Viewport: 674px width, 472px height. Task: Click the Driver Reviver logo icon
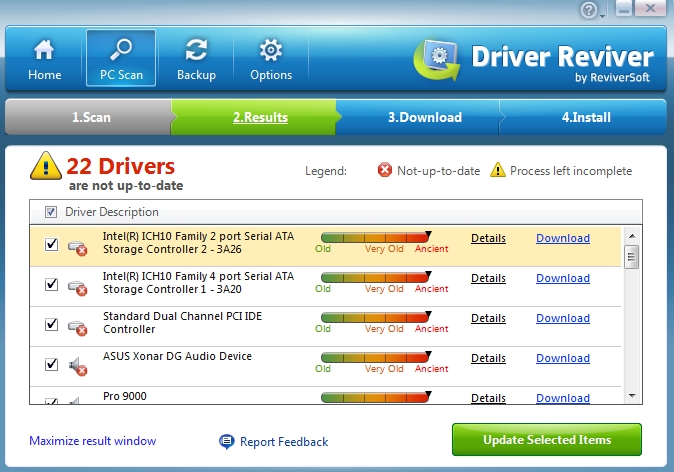click(x=437, y=60)
